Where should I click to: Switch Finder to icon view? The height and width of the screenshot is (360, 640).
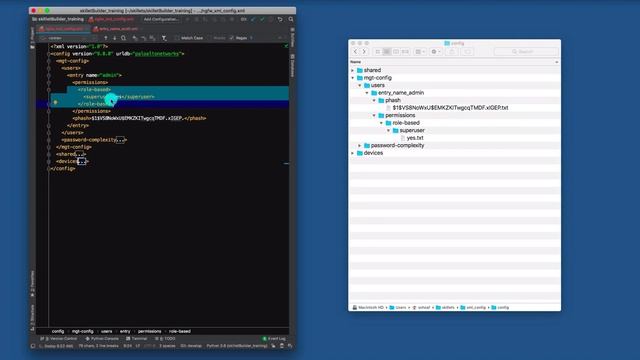(378, 51)
